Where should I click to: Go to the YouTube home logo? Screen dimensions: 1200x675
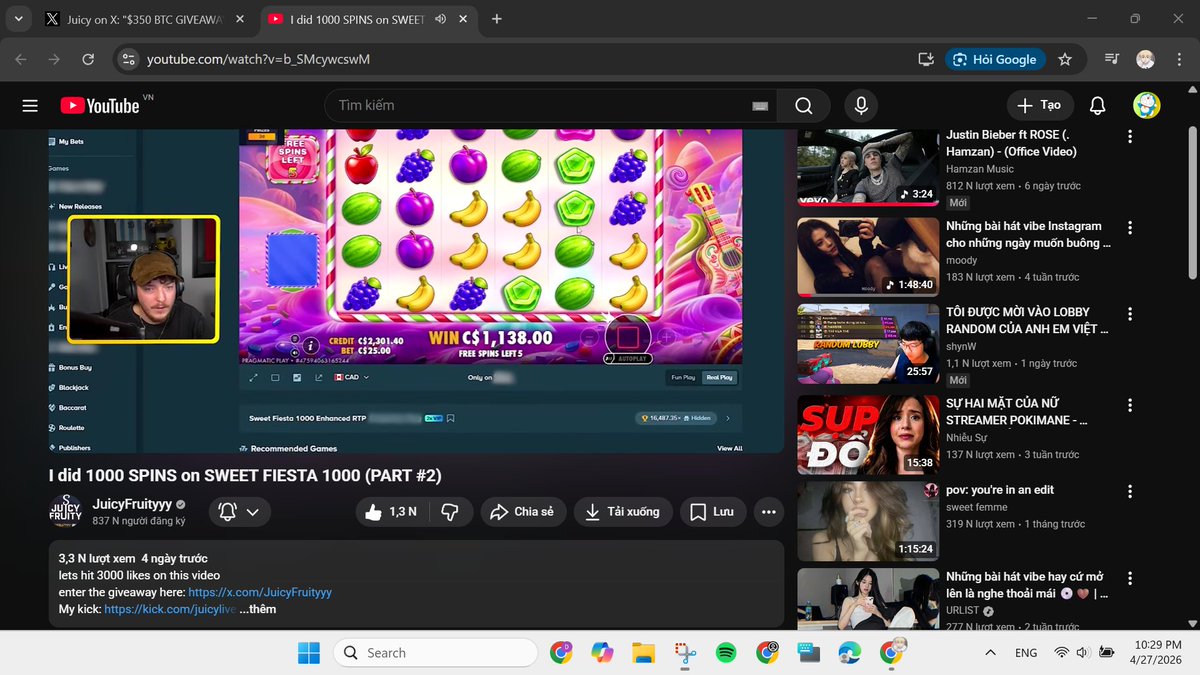coord(99,105)
